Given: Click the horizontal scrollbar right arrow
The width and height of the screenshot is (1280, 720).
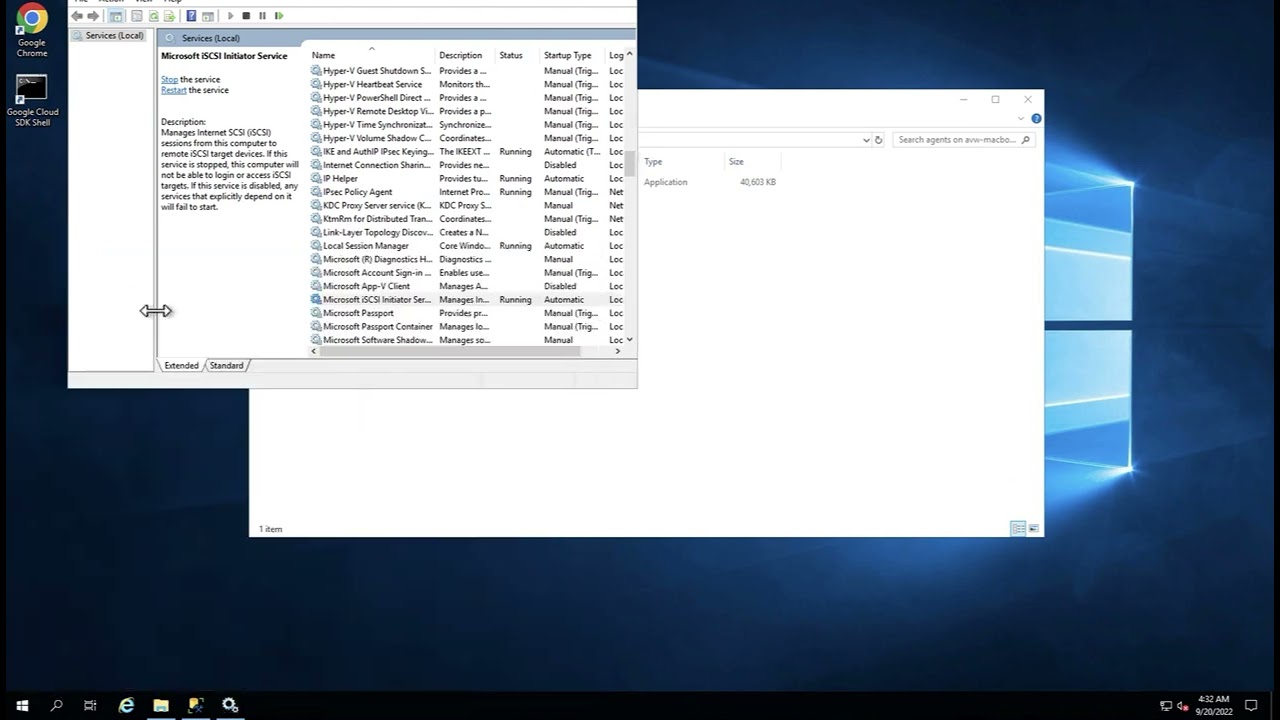Looking at the screenshot, I should tap(617, 351).
